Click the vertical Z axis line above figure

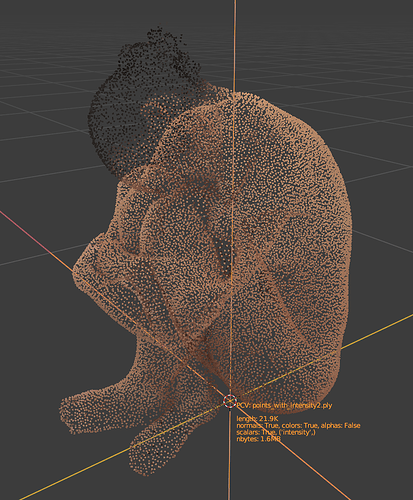tap(235, 40)
